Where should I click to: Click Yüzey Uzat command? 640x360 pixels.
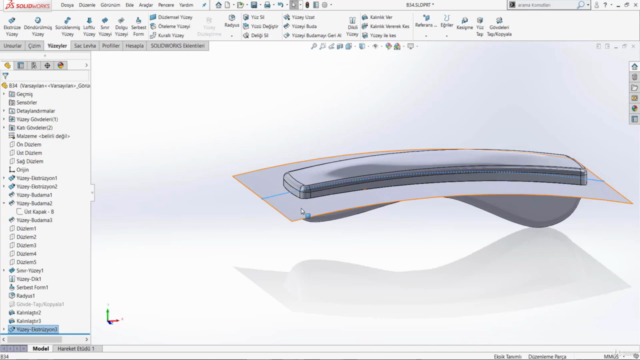click(299, 18)
